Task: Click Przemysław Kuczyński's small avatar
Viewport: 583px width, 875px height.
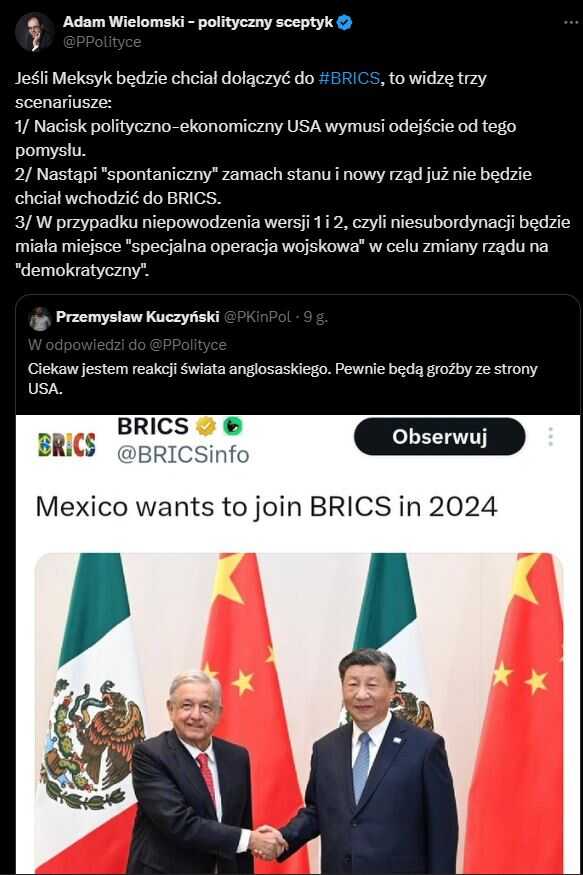Action: (40, 319)
